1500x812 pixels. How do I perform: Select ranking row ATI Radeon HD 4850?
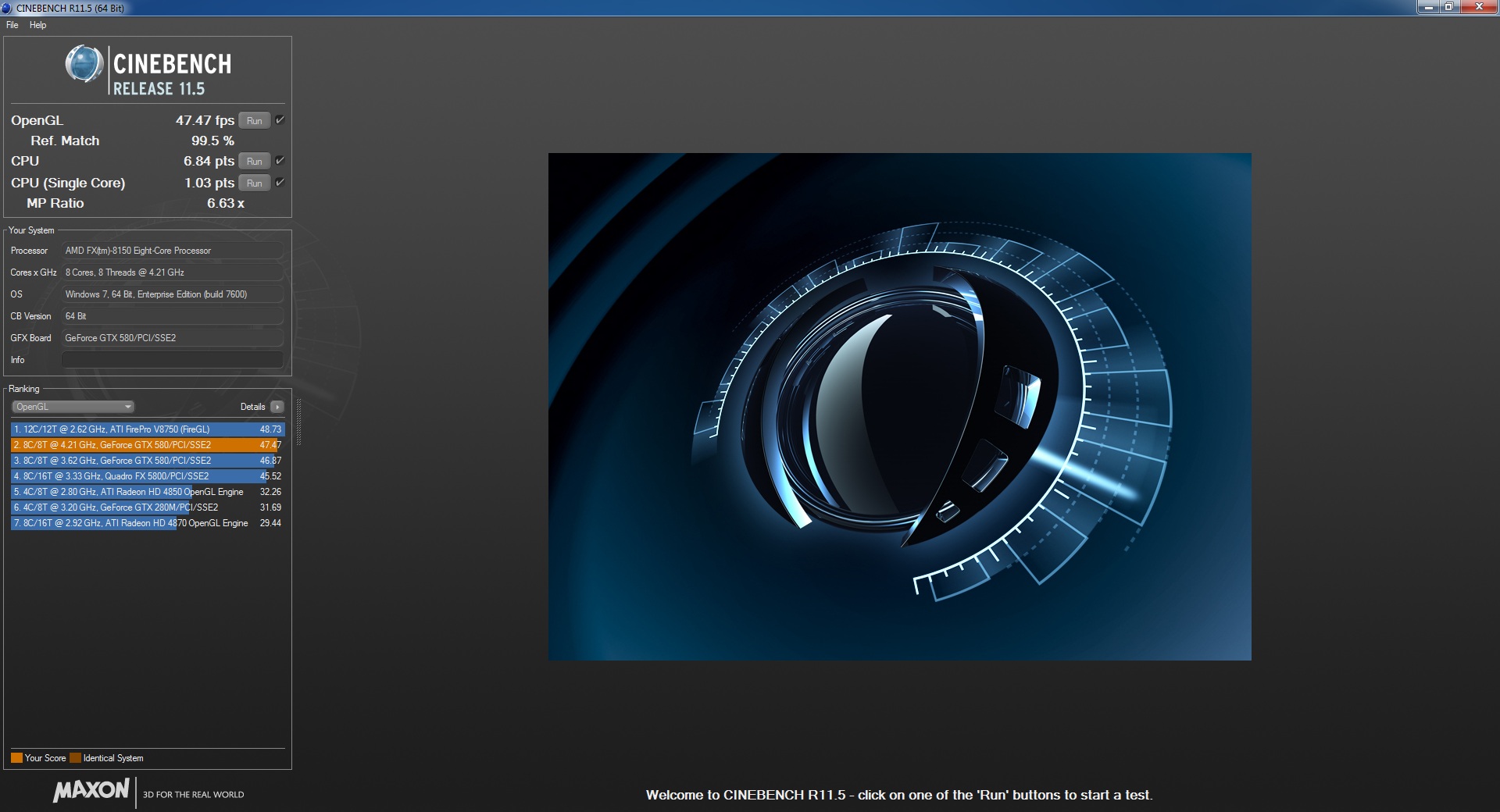tap(148, 492)
